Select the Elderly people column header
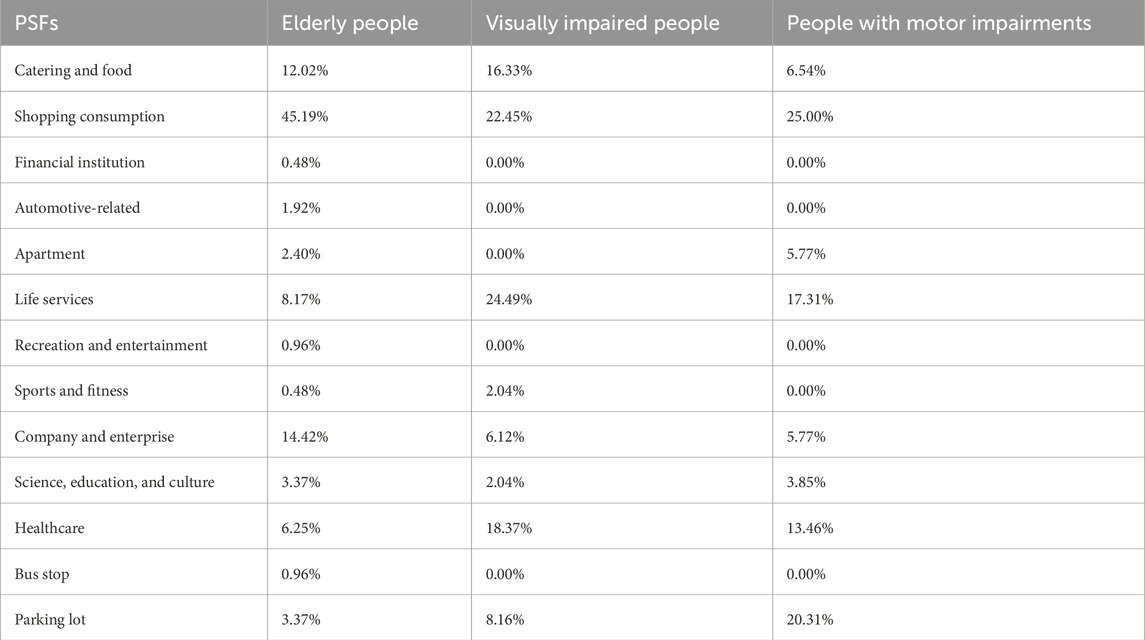Screen dimensions: 1145x640 [x=348, y=22]
